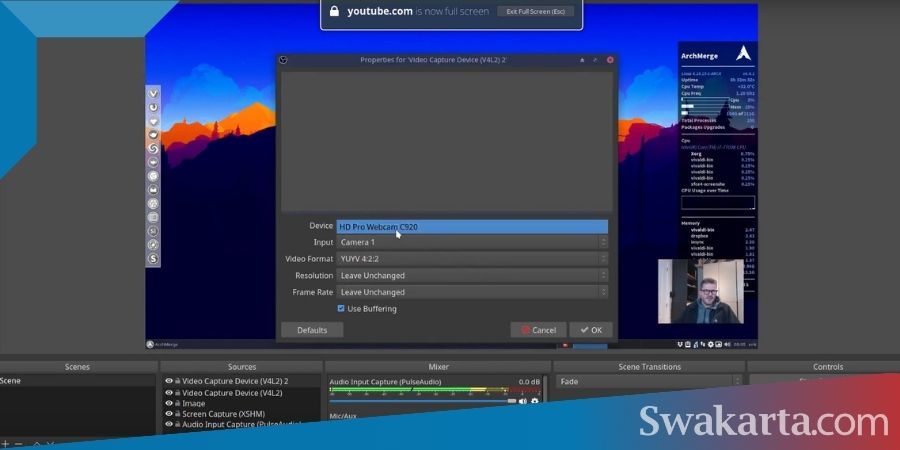Click the red recording icon in the taskbar

point(565,345)
